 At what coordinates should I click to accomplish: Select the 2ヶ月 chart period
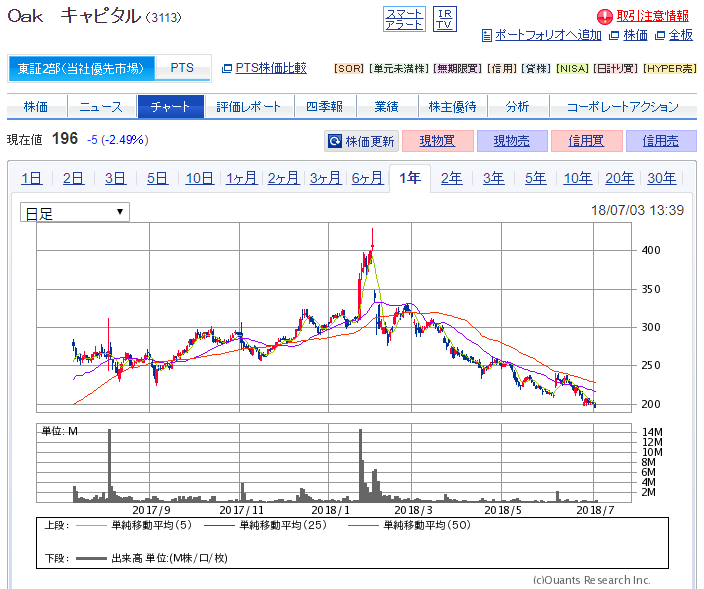click(x=283, y=178)
